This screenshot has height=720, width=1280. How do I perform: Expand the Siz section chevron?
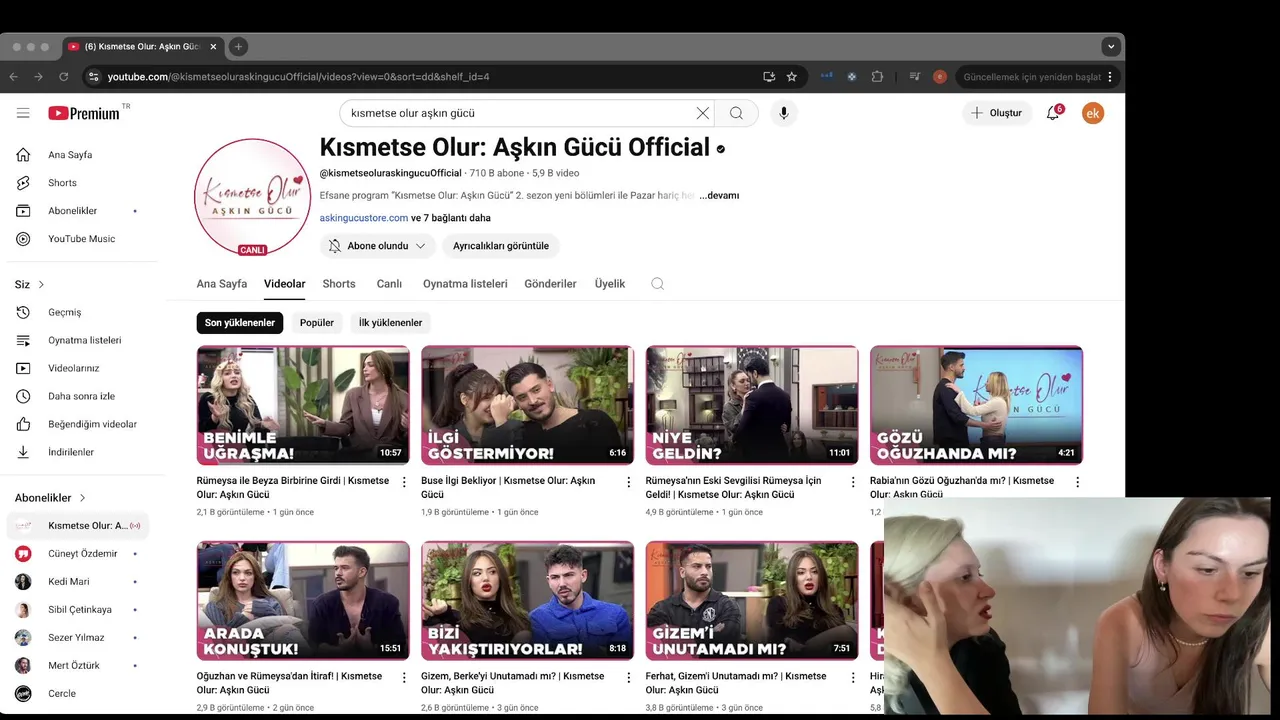(41, 285)
